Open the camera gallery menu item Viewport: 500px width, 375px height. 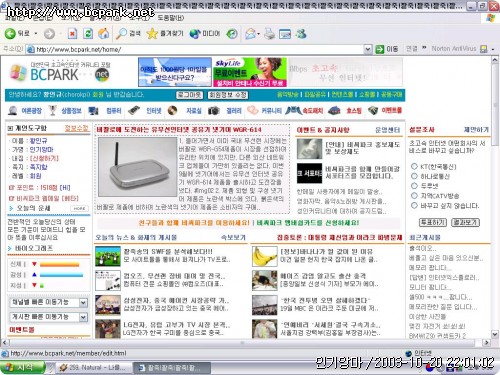(x=225, y=111)
